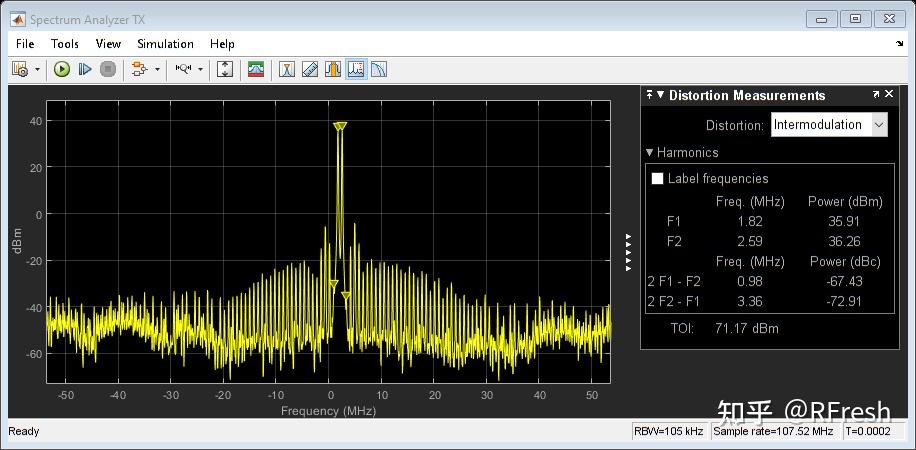Open the Spectrum Settings icon

tap(256, 69)
